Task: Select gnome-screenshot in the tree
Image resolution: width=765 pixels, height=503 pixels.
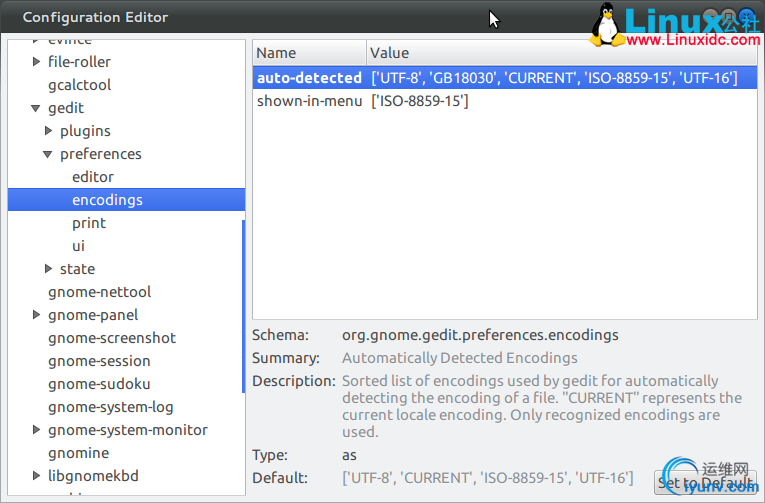Action: pos(112,338)
